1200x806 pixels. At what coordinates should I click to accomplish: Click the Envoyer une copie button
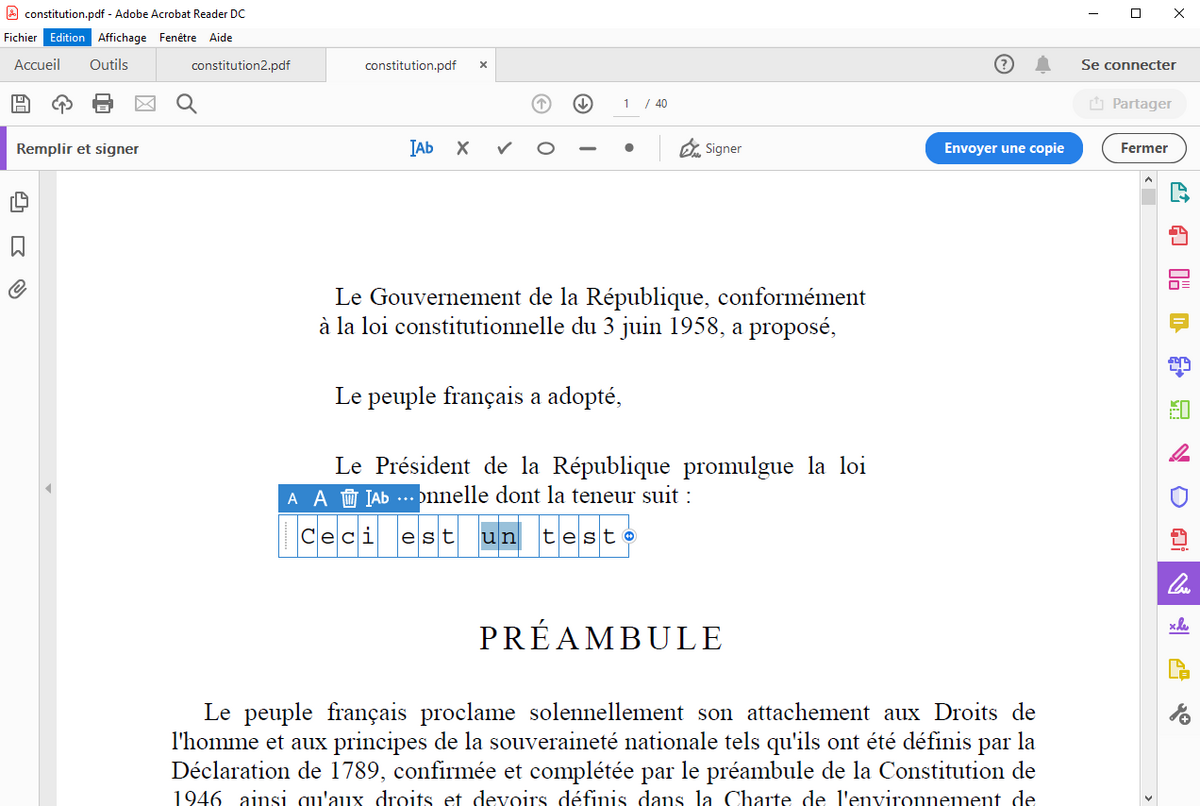pos(1004,148)
